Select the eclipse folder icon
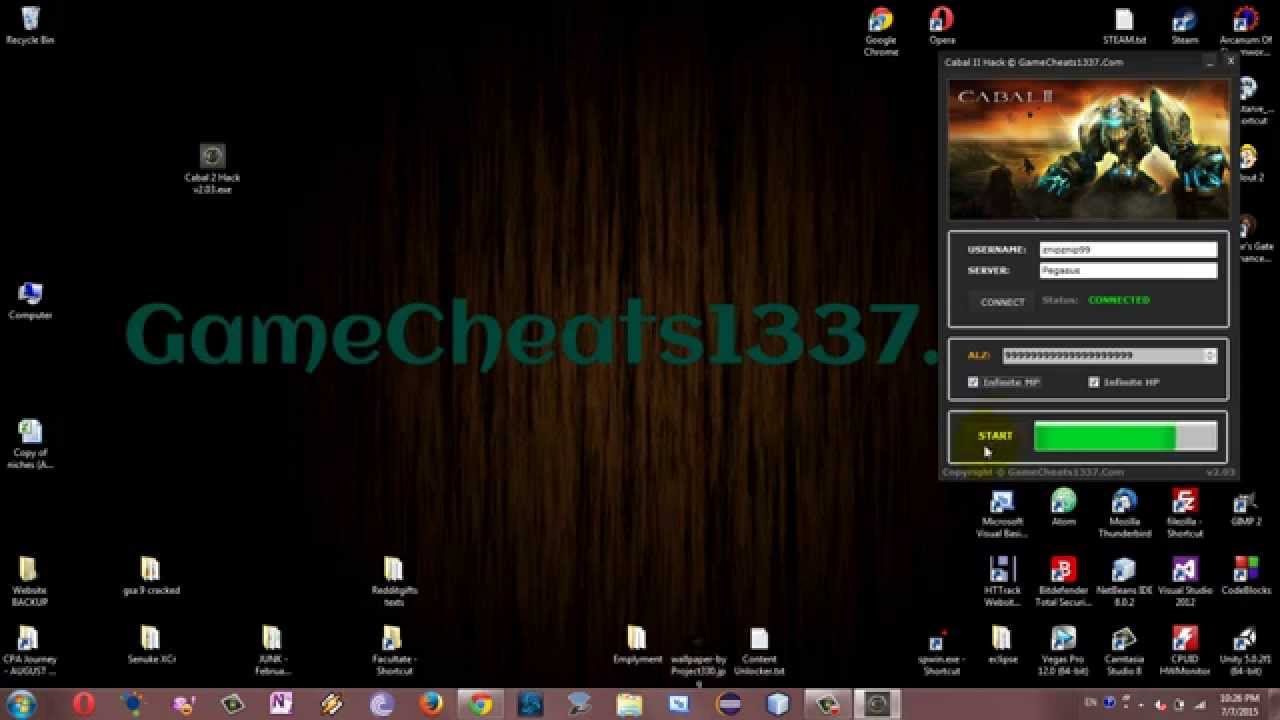 coord(1002,645)
